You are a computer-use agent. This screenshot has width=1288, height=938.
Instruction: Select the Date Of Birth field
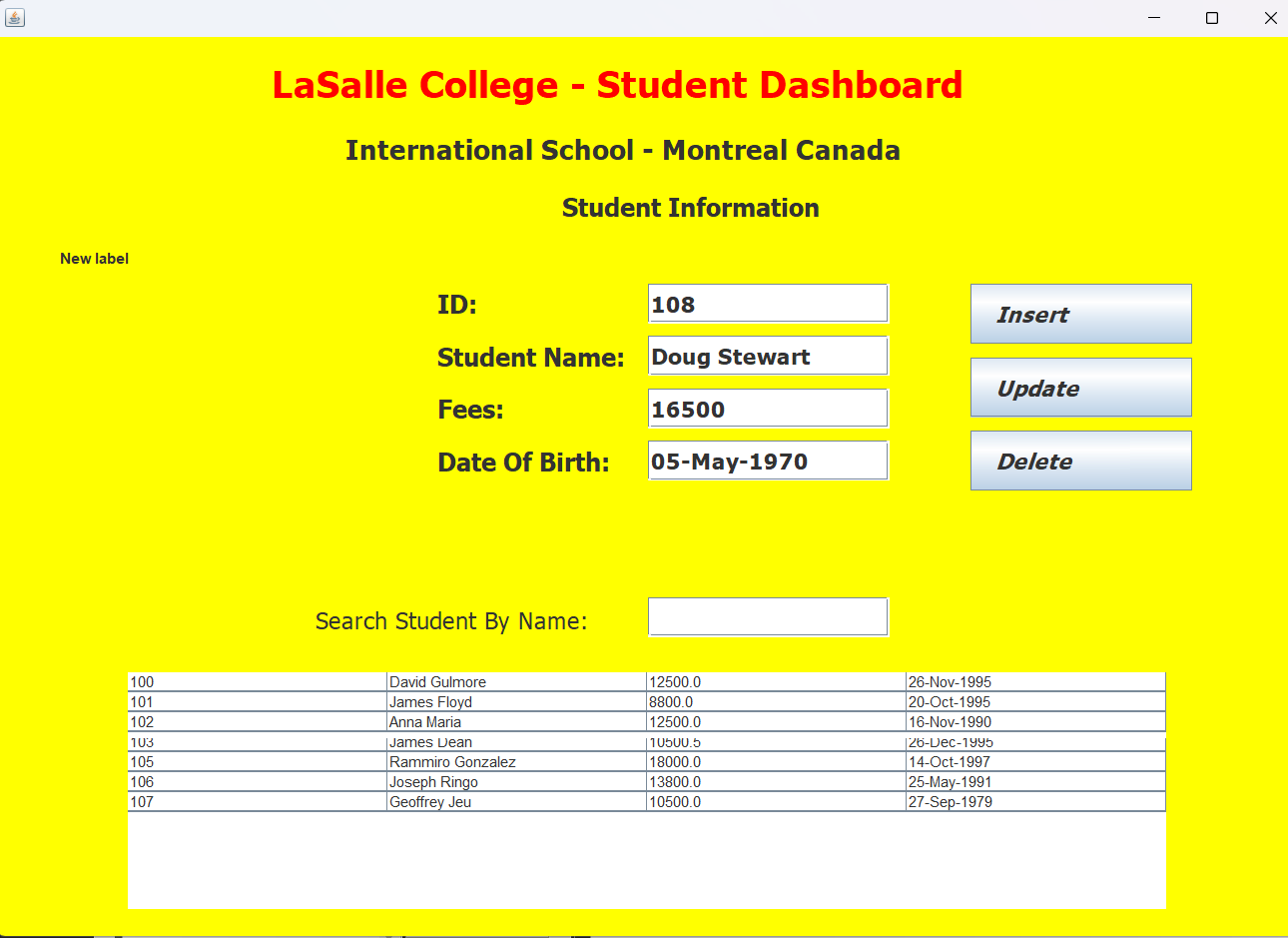[x=768, y=461]
